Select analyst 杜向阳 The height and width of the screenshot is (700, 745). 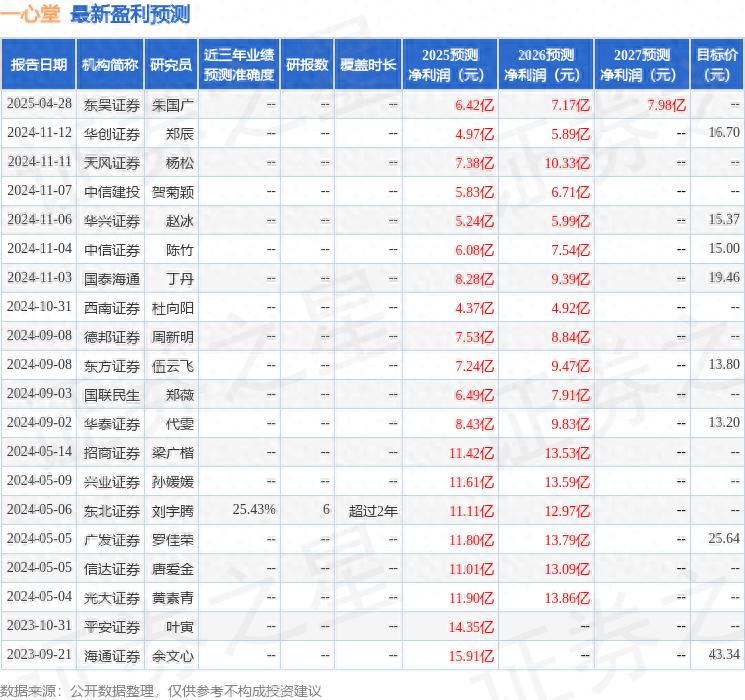click(x=172, y=308)
